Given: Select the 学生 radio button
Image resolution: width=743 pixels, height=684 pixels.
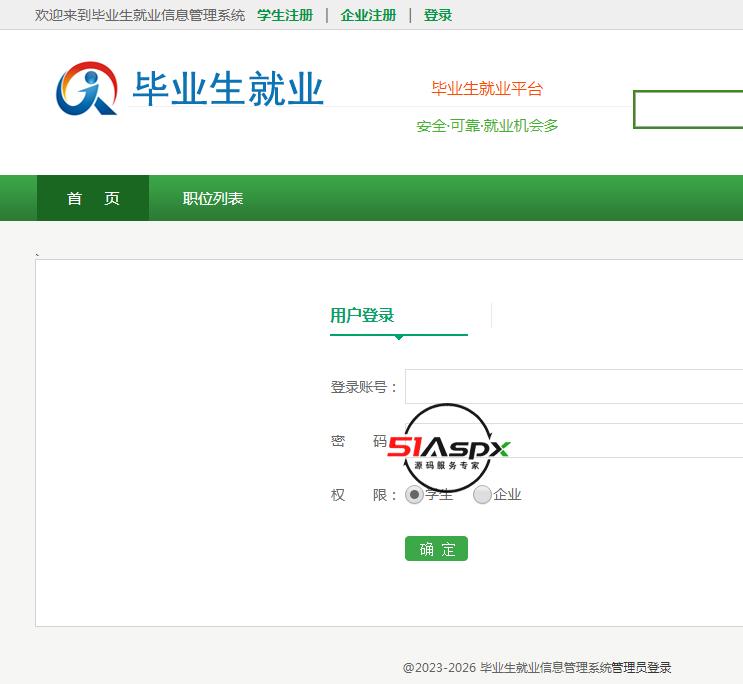Looking at the screenshot, I should tap(414, 495).
